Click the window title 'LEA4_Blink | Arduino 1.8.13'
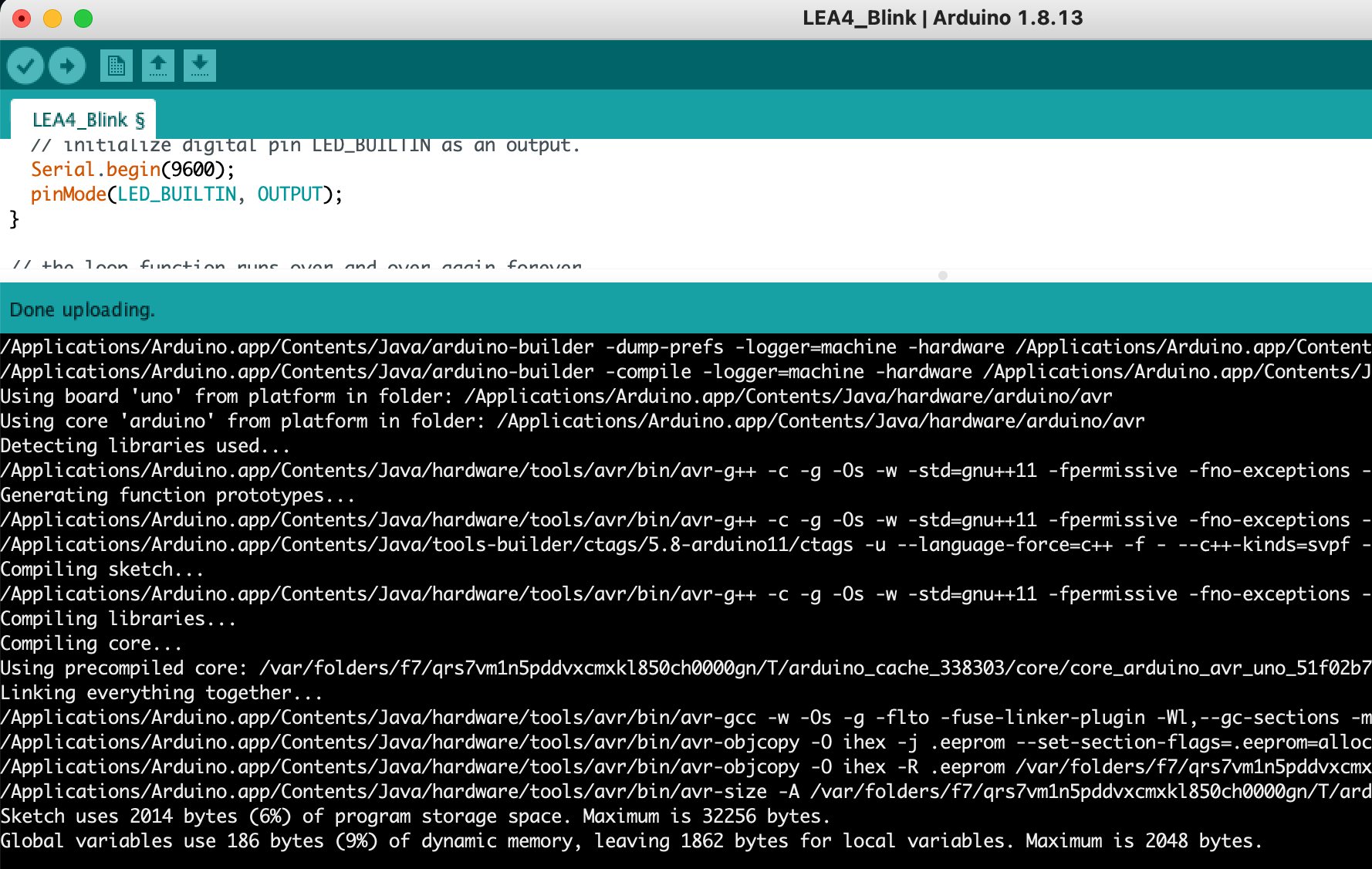Viewport: 1372px width, 869px height. [x=942, y=18]
